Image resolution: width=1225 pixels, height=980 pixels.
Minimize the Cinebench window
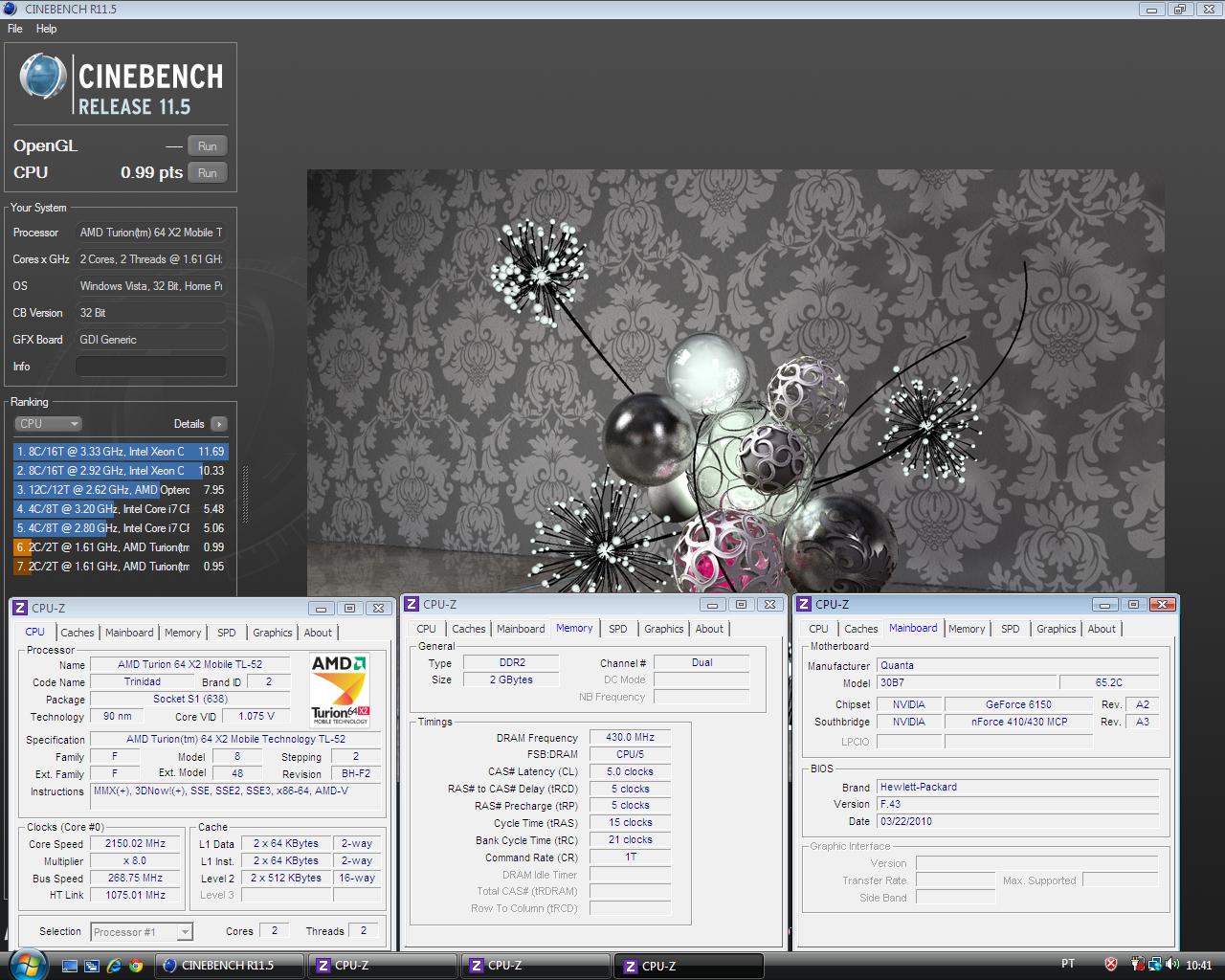[1151, 10]
